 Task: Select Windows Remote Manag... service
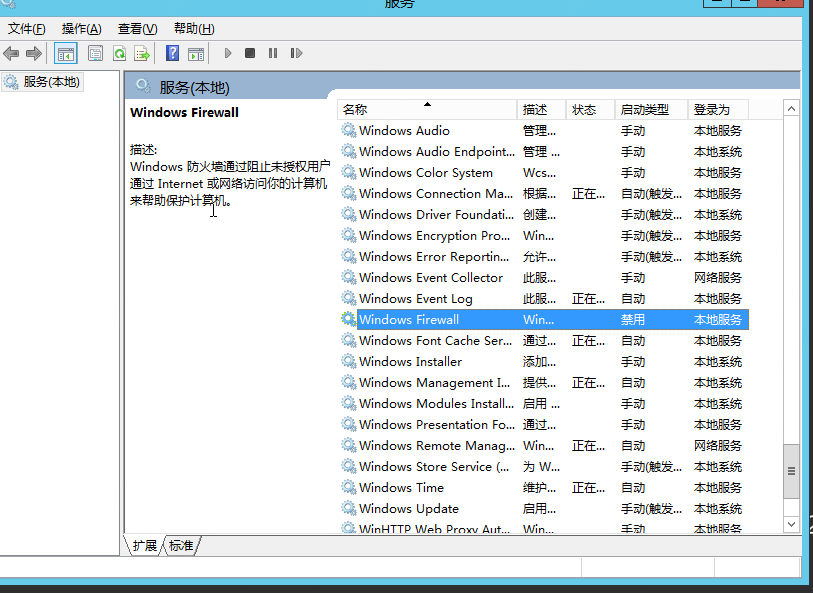pos(544,446)
